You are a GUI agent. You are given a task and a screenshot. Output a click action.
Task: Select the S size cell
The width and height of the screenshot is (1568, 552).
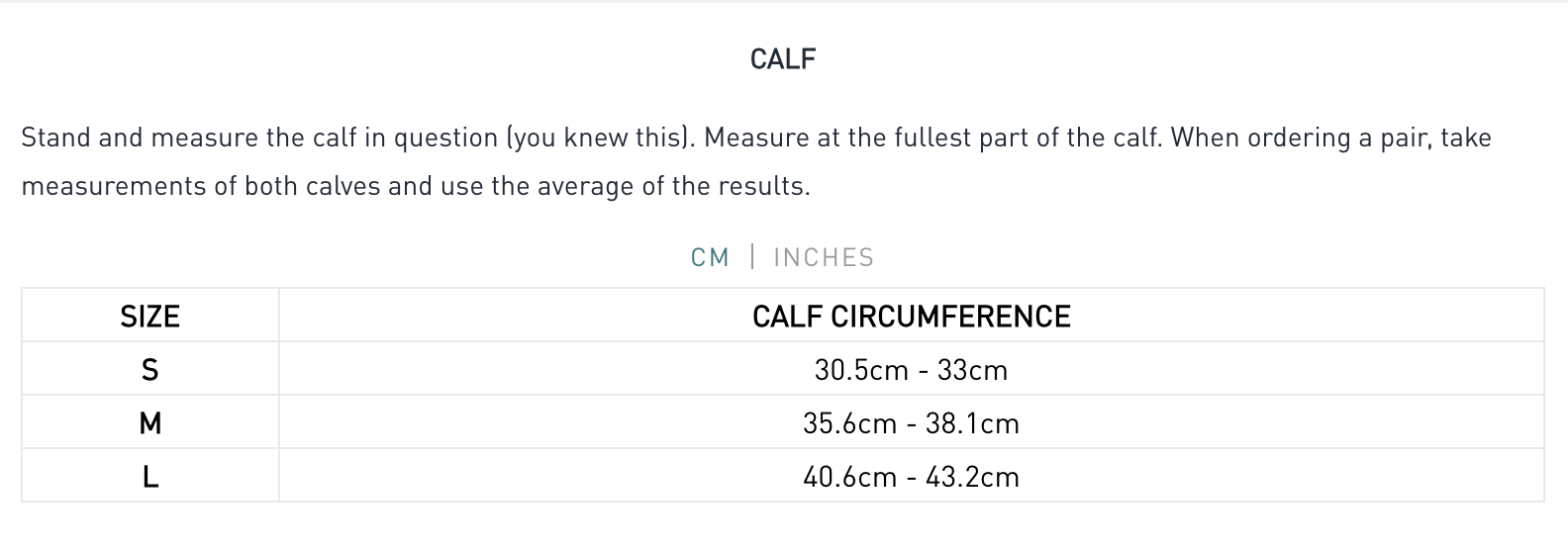[x=149, y=370]
